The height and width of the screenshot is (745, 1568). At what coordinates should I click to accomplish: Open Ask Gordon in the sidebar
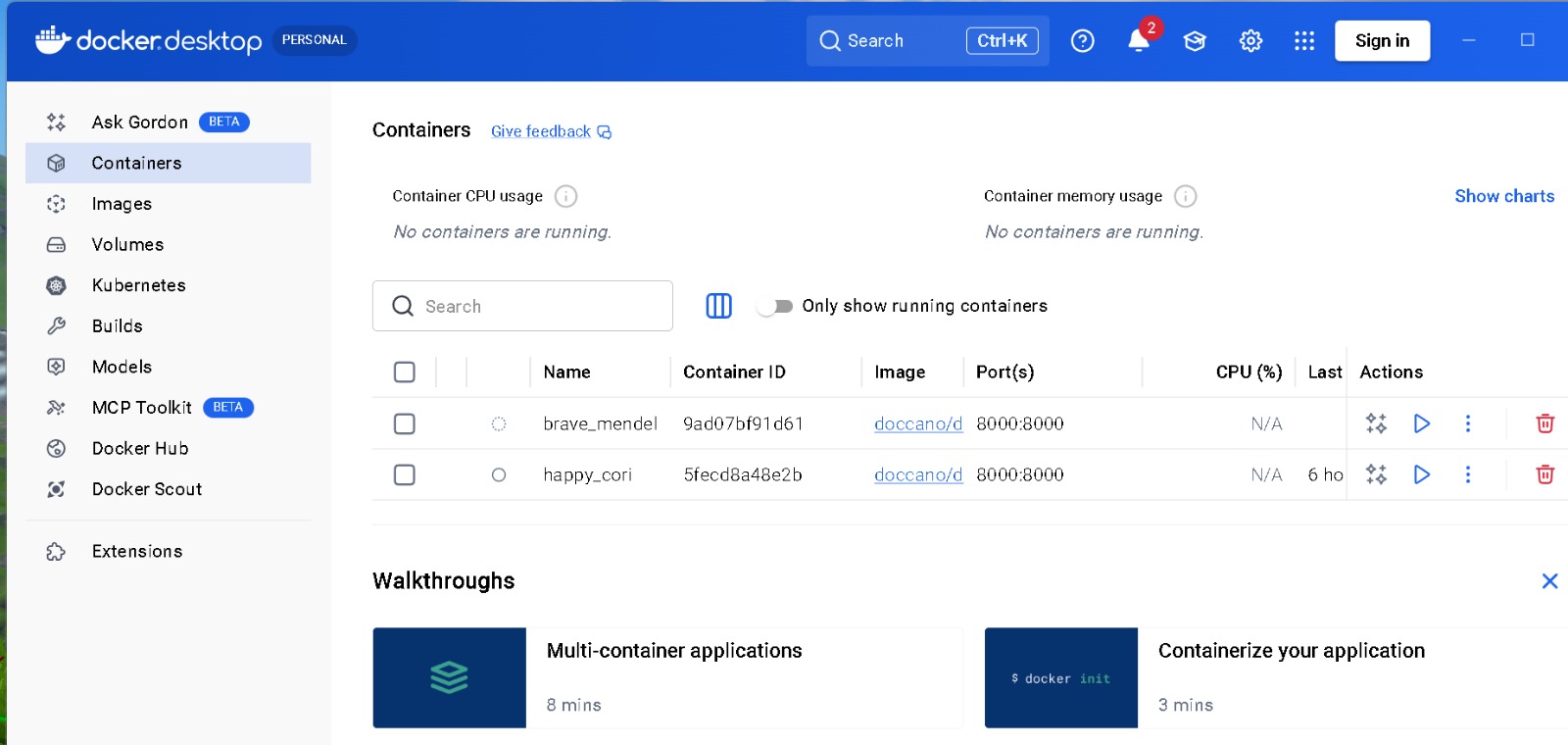[169, 123]
